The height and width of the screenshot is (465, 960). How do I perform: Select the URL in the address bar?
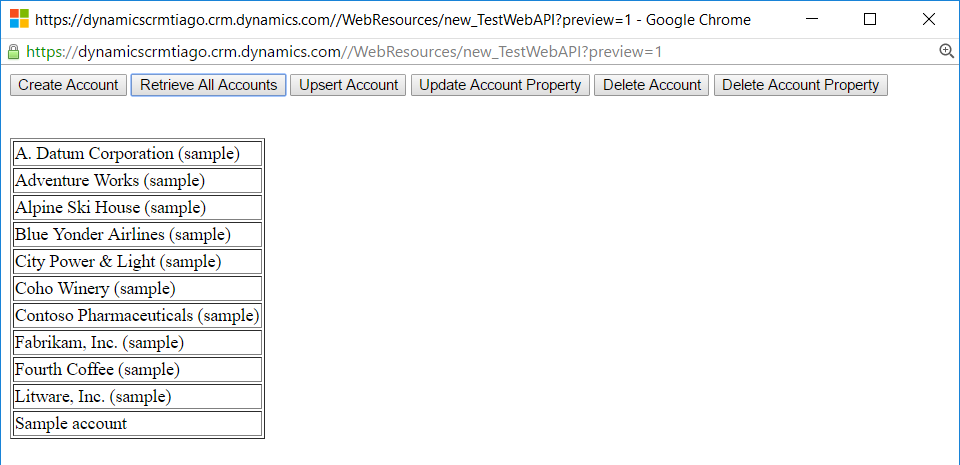click(x=343, y=52)
